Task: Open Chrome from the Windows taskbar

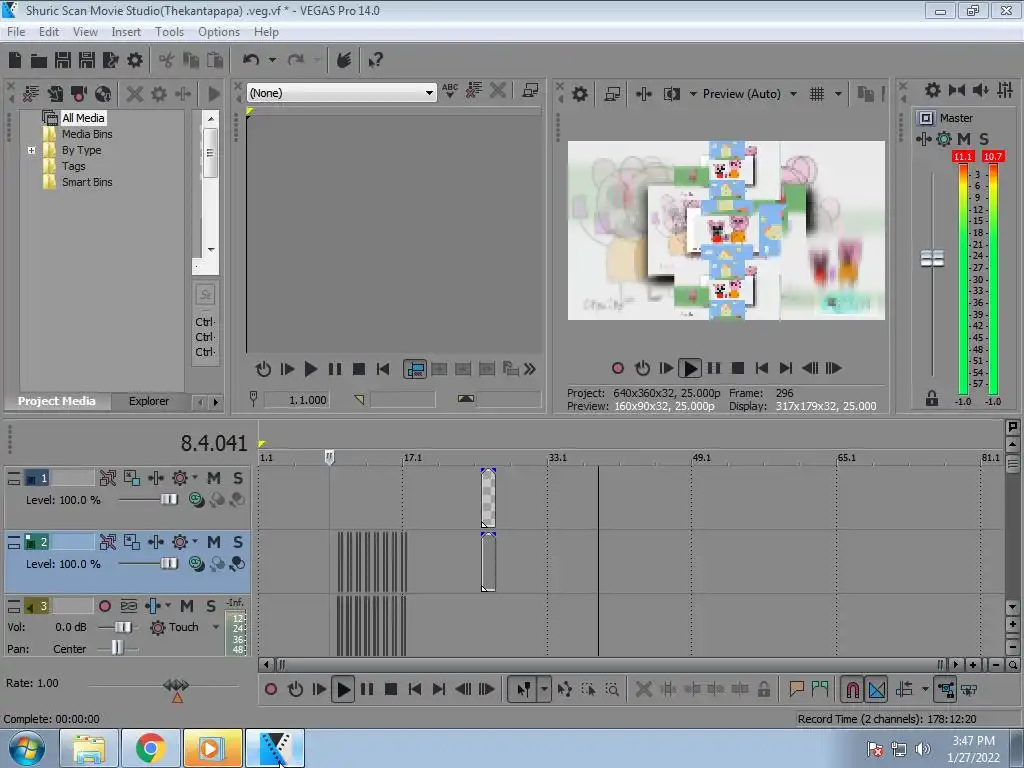Action: 150,748
